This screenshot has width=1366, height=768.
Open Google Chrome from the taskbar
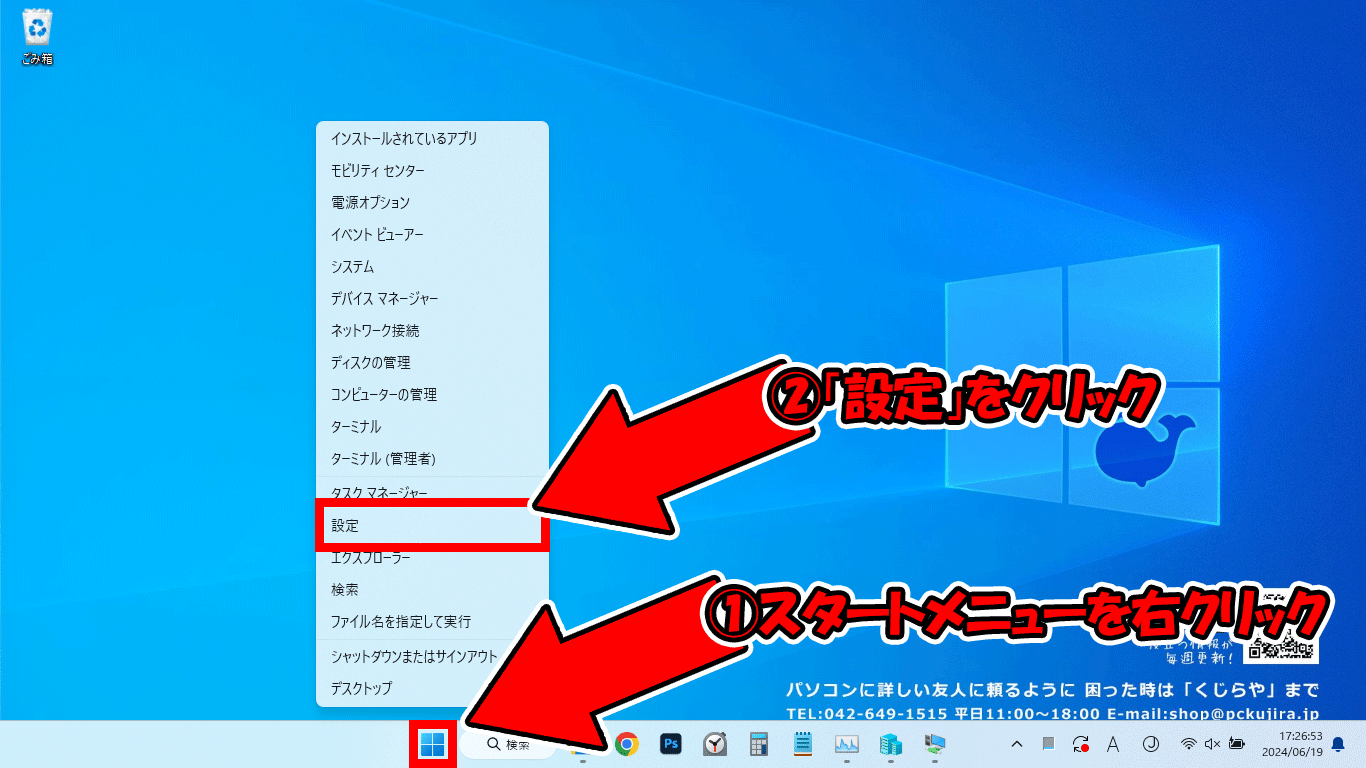click(x=627, y=744)
